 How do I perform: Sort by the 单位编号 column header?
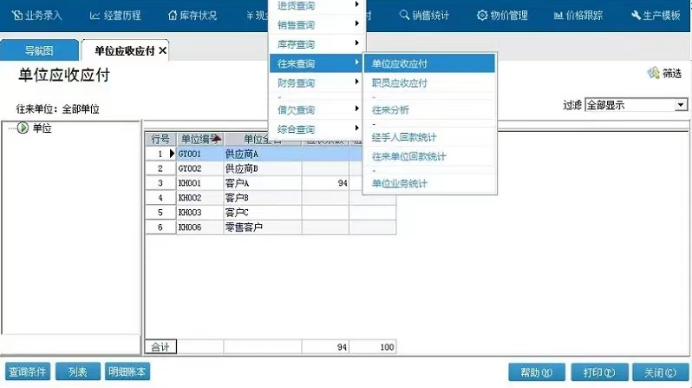200,139
